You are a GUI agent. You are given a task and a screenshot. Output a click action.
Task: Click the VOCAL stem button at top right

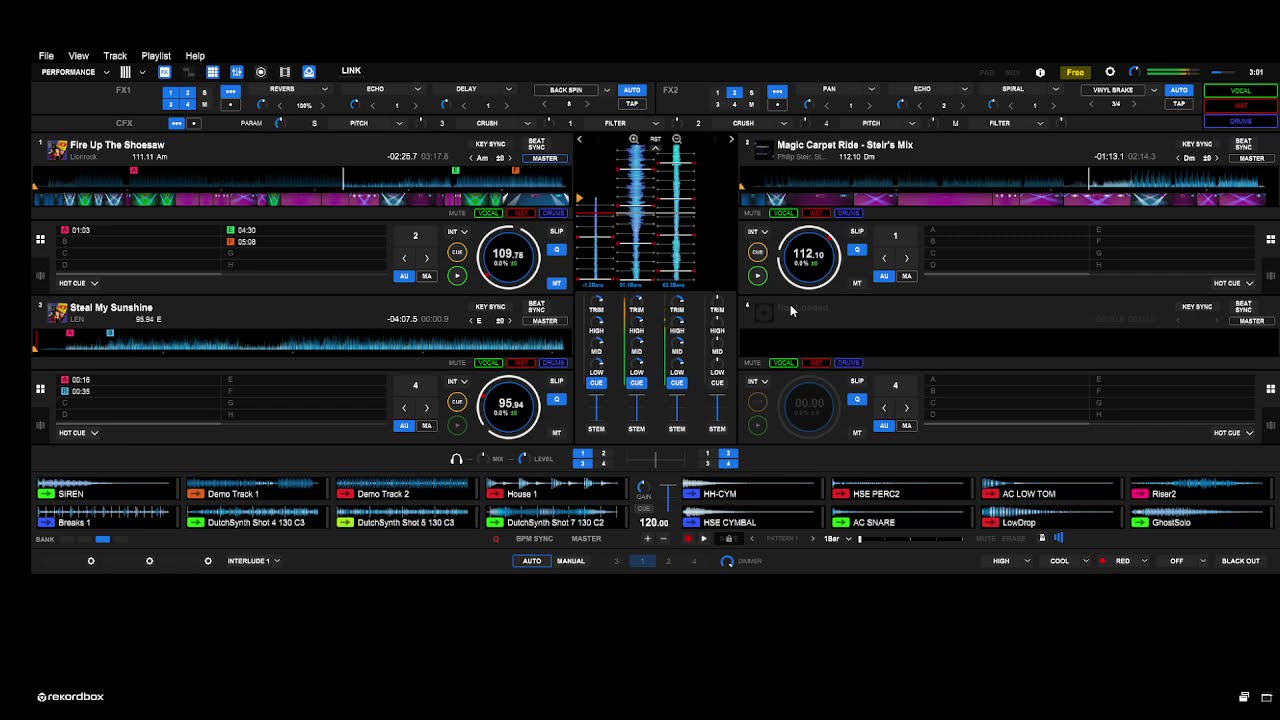coord(1241,90)
